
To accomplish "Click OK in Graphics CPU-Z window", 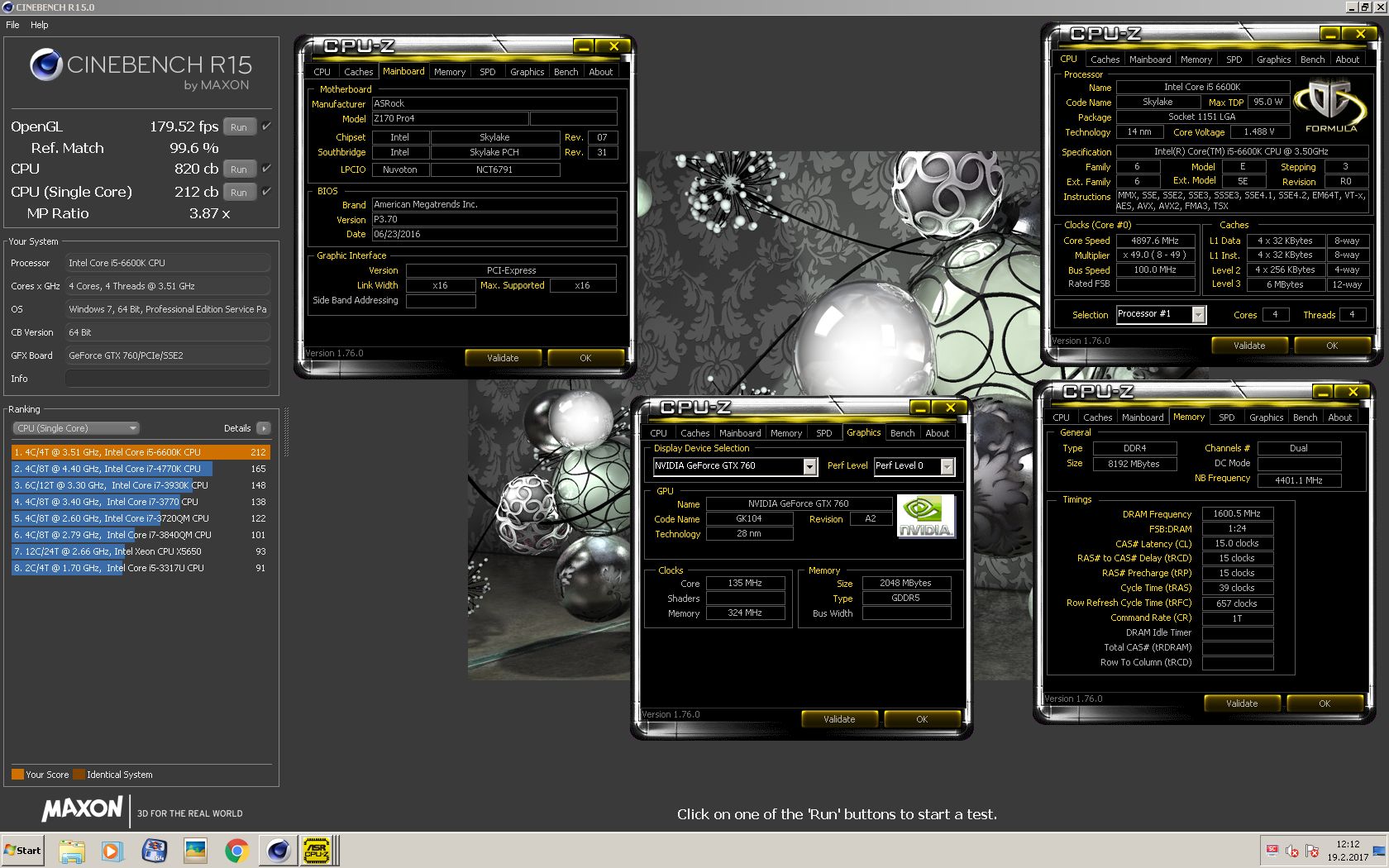I will point(922,719).
